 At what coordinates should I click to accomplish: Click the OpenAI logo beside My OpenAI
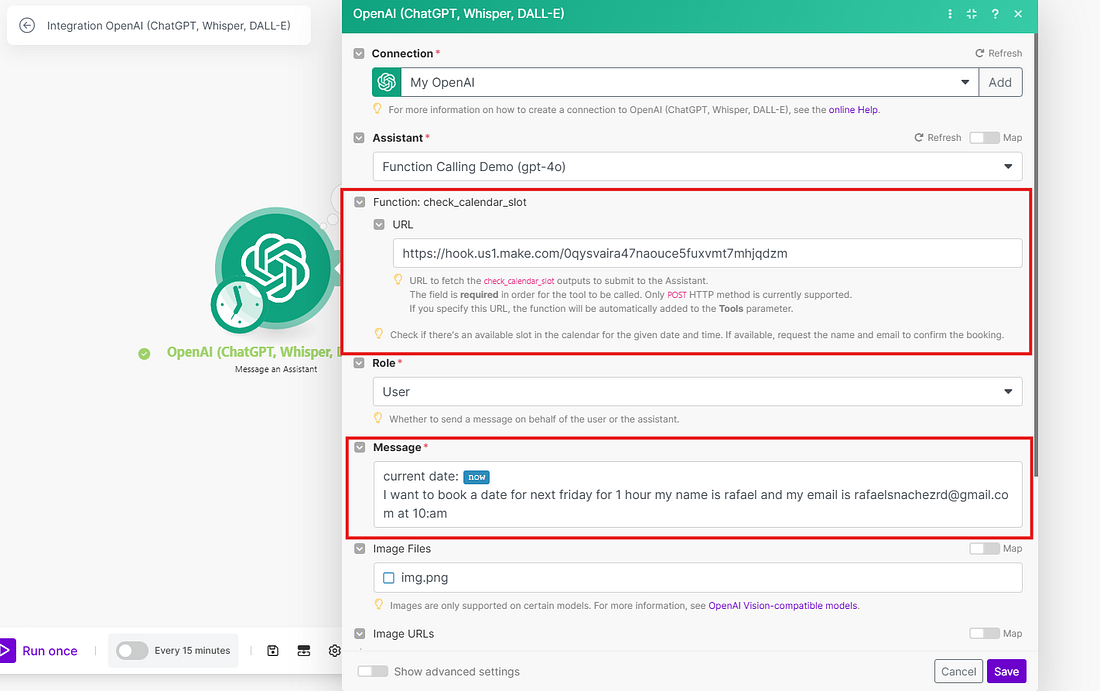coord(387,82)
